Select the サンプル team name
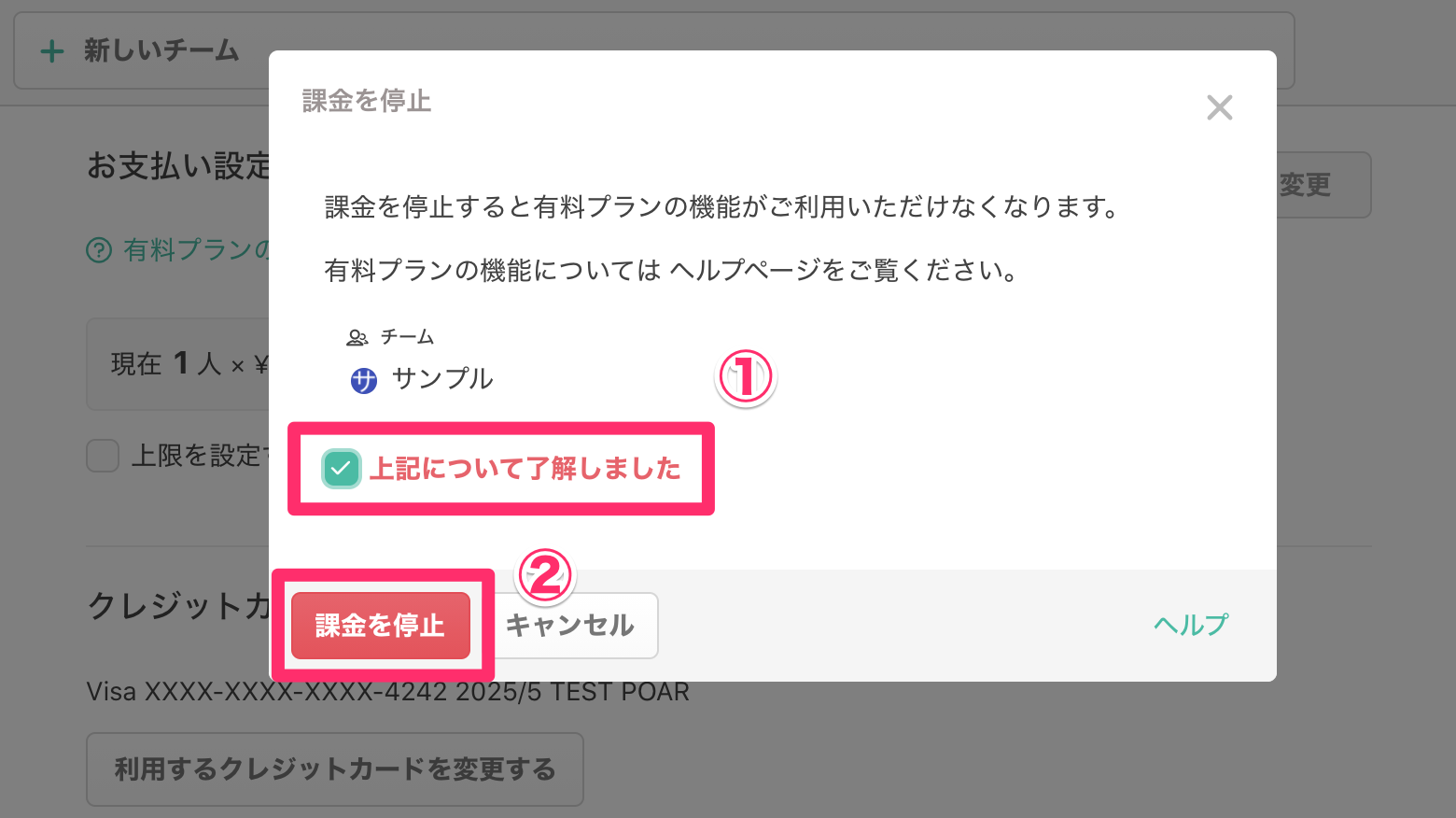 tap(442, 379)
